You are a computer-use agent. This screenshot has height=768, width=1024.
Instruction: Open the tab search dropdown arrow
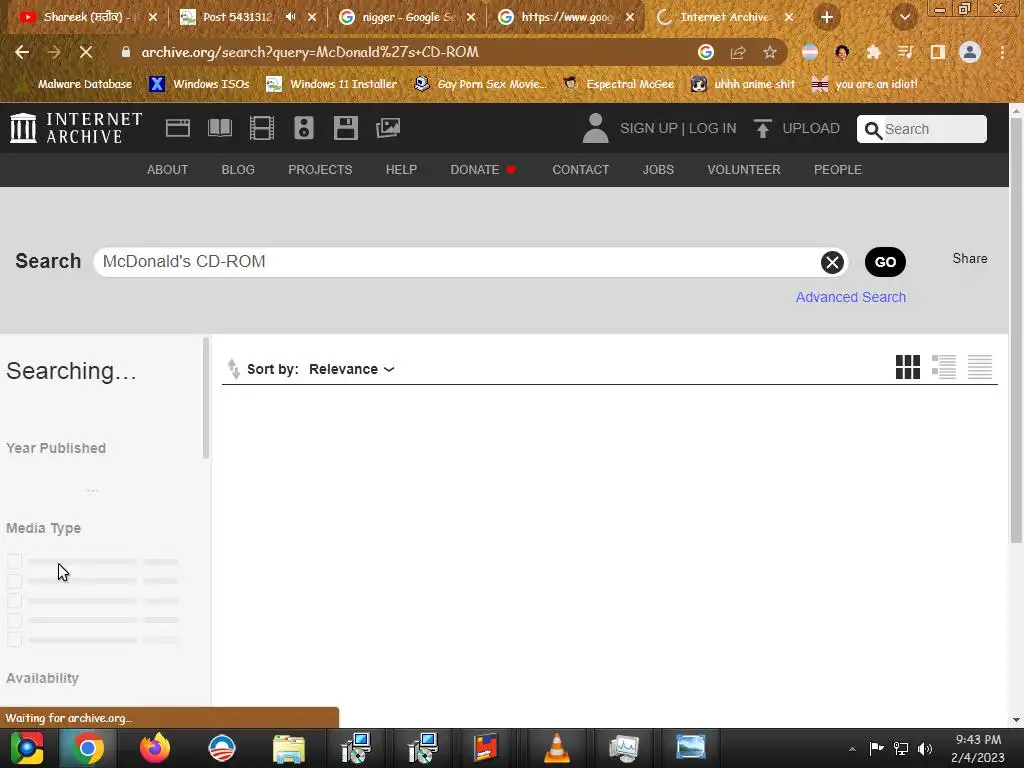[x=904, y=17]
